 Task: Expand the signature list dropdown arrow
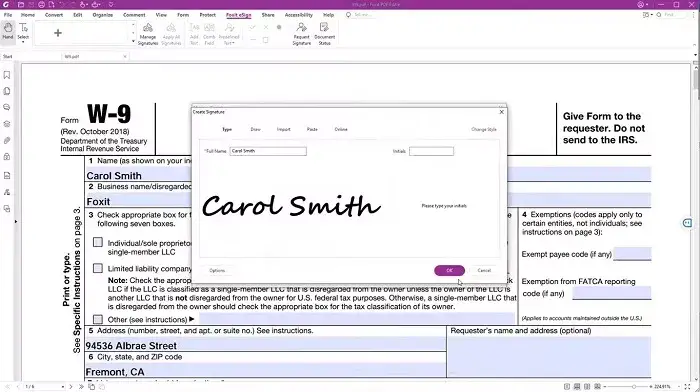133,41
